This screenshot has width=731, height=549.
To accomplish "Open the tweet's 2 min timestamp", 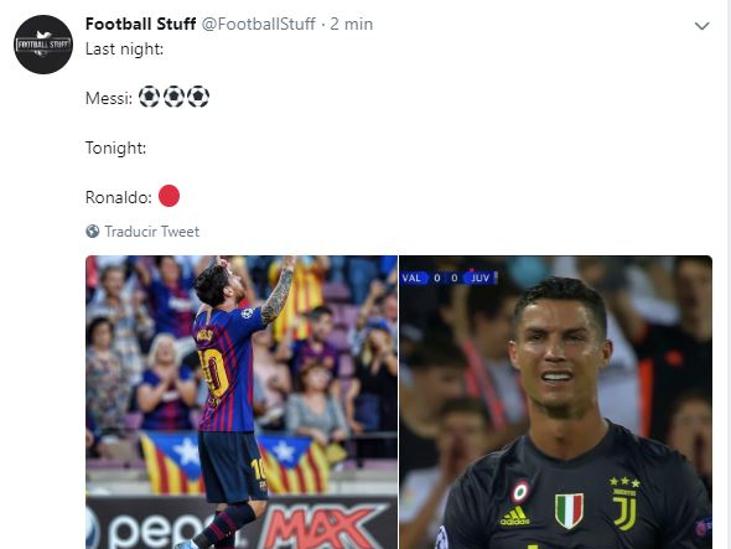I will pos(352,24).
